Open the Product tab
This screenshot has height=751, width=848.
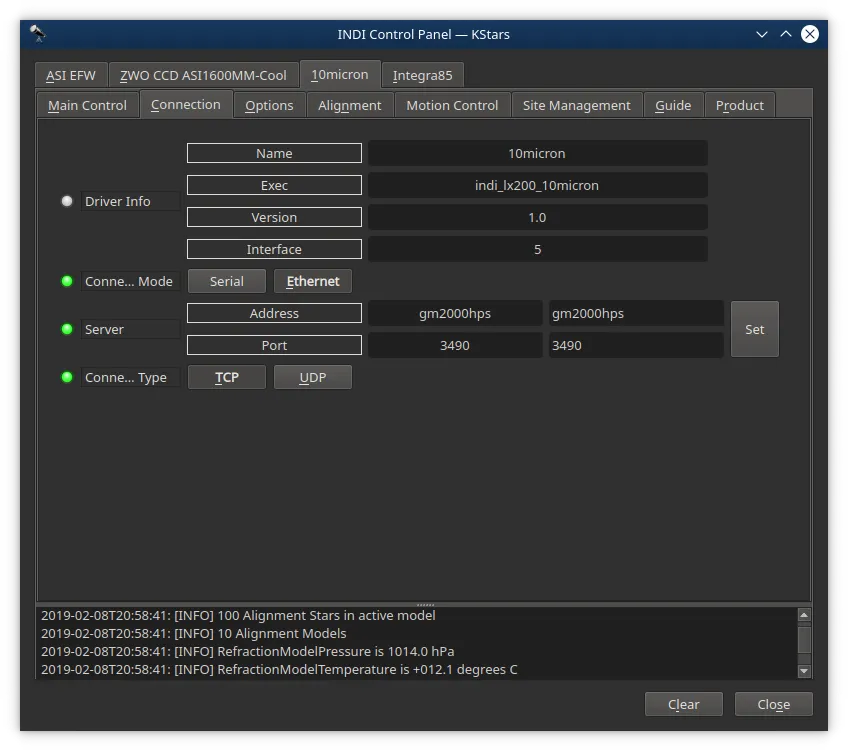click(x=739, y=105)
